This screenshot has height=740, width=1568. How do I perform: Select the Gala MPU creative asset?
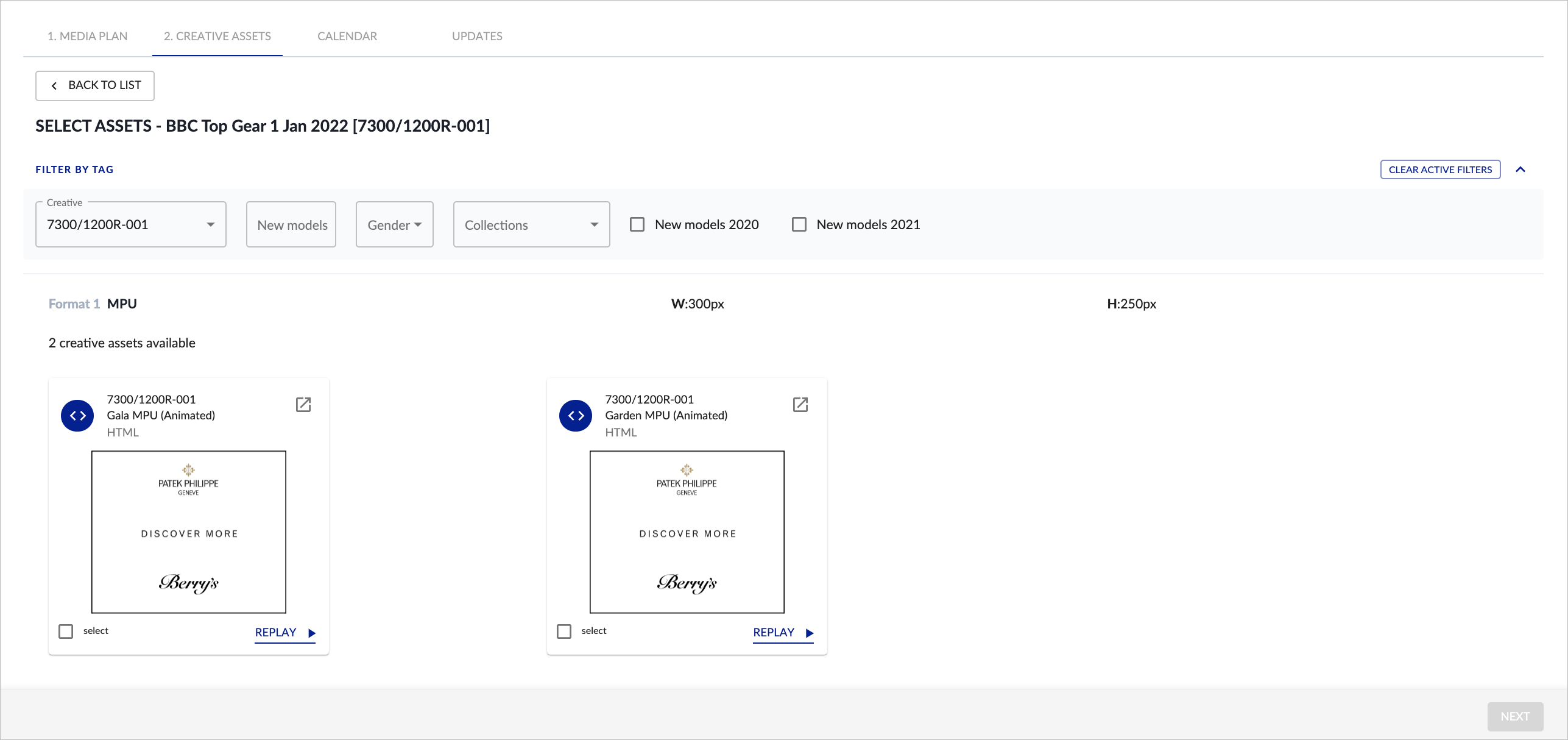click(65, 631)
